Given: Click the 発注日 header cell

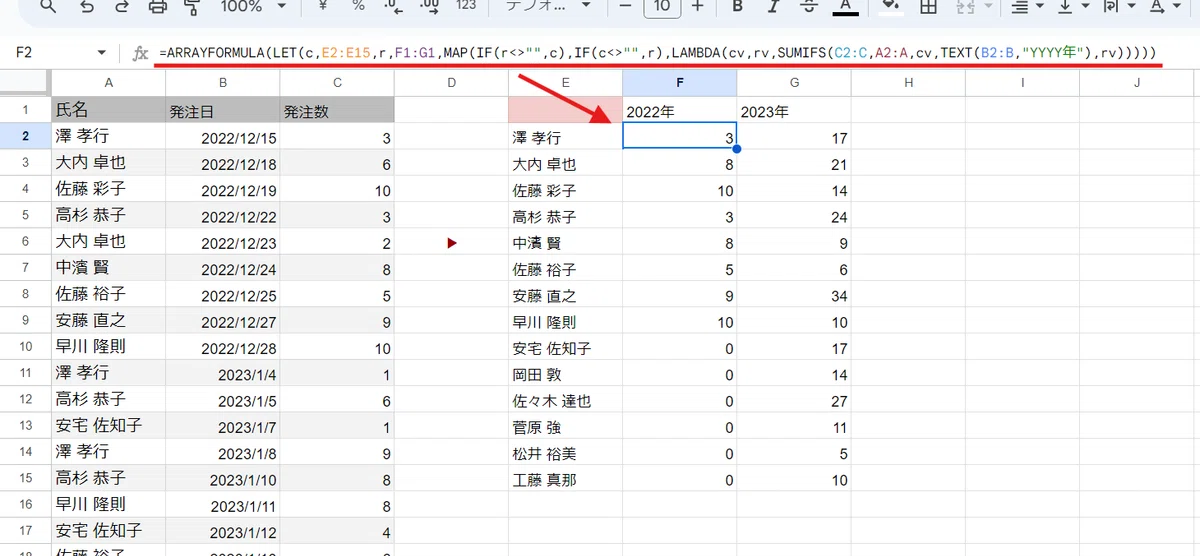Looking at the screenshot, I should tap(222, 110).
